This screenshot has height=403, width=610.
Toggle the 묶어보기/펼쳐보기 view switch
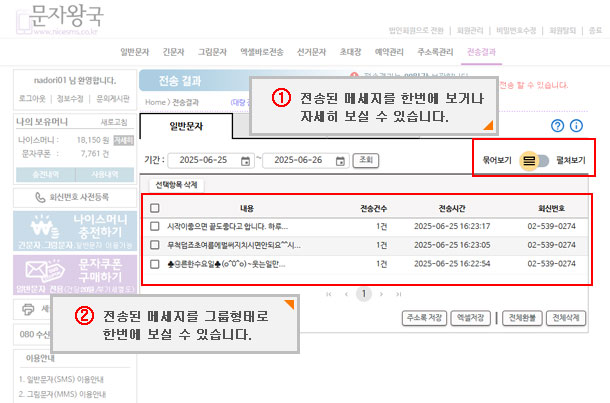pyautogui.click(x=532, y=159)
